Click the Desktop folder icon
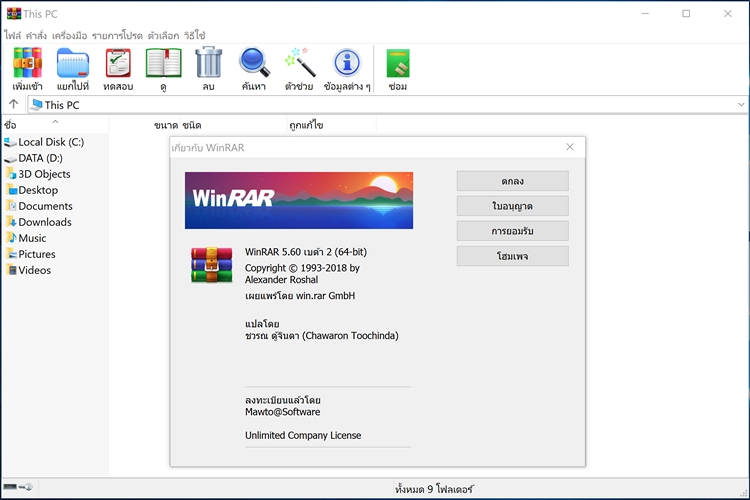The height and width of the screenshot is (500, 750). (x=11, y=189)
